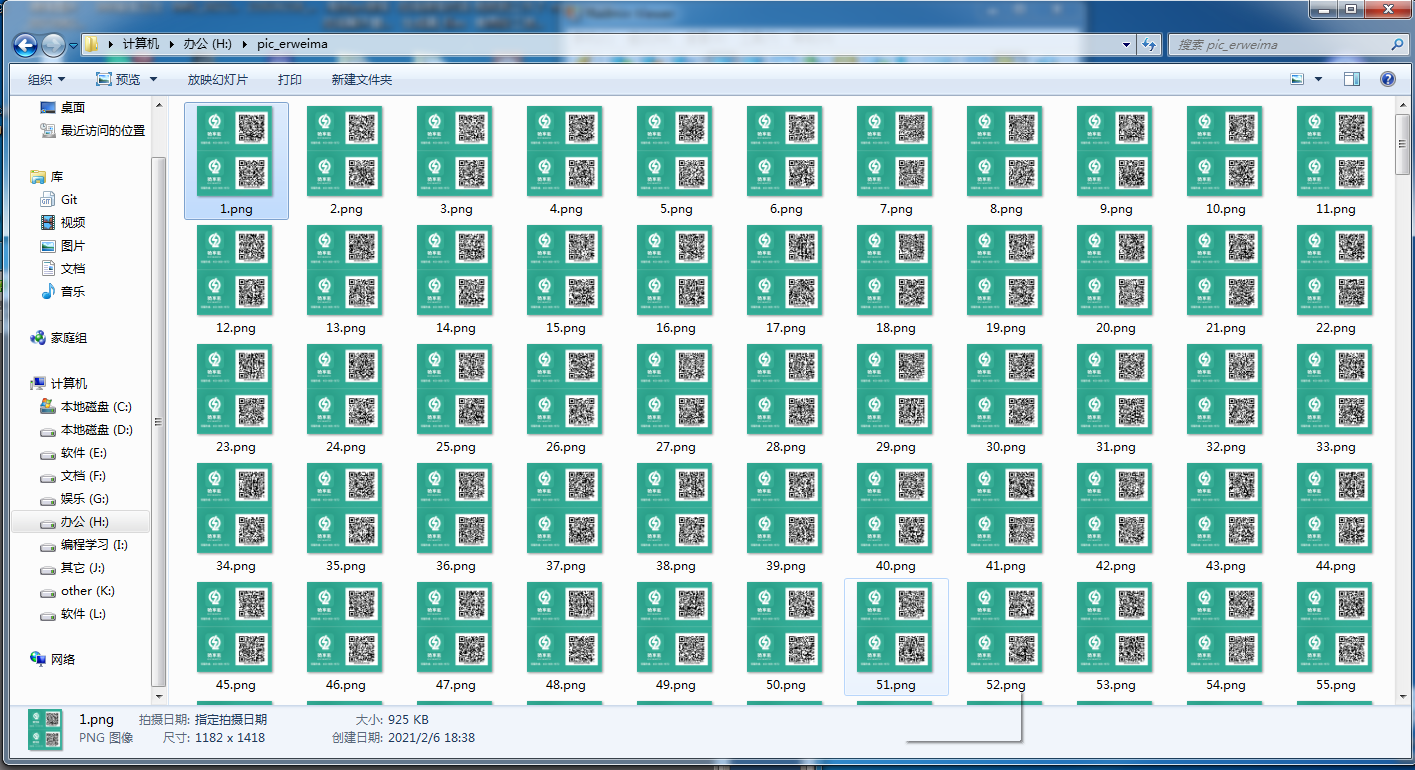The width and height of the screenshot is (1415, 770).
Task: Select 家庭组 in sidebar
Action: (x=59, y=338)
